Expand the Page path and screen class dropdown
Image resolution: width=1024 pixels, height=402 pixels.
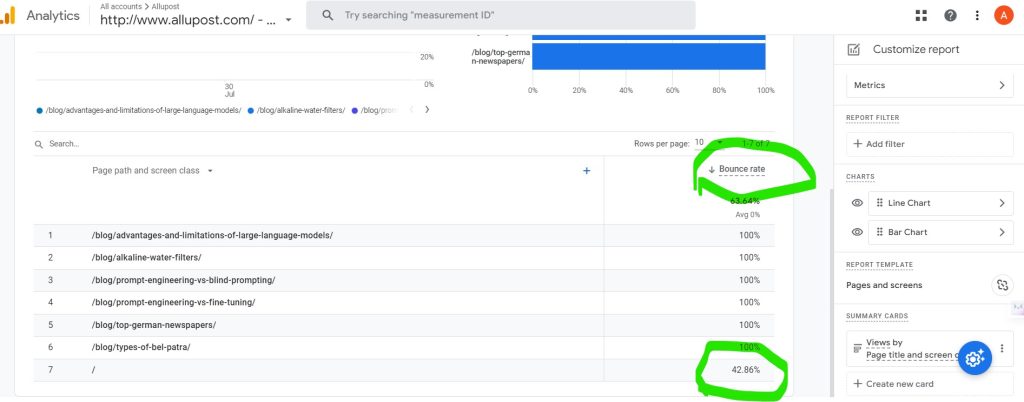210,171
